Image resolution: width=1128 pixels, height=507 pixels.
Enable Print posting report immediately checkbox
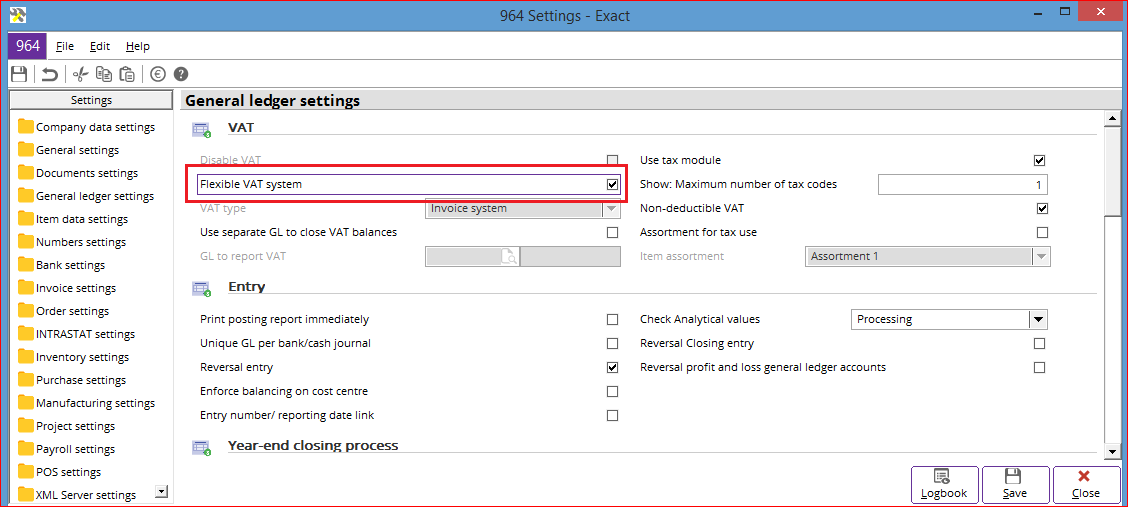[x=613, y=319]
